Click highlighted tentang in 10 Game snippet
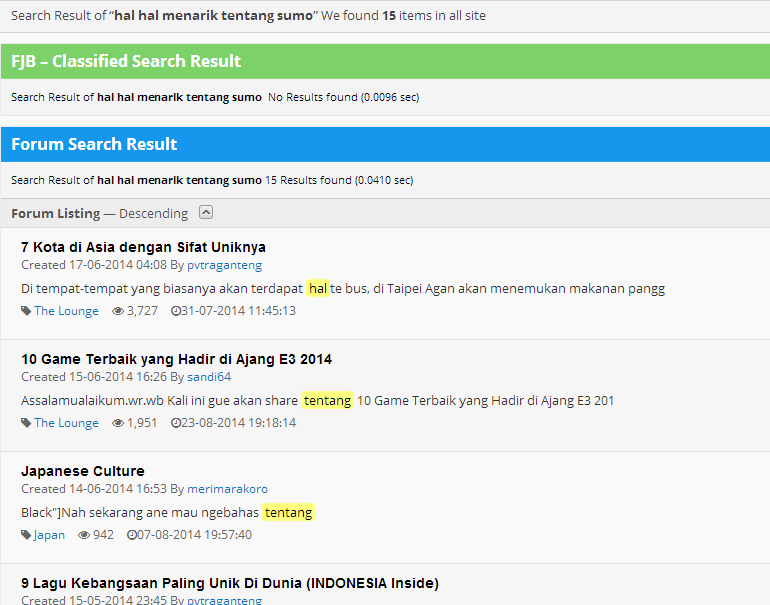This screenshot has width=770, height=605. tap(328, 400)
